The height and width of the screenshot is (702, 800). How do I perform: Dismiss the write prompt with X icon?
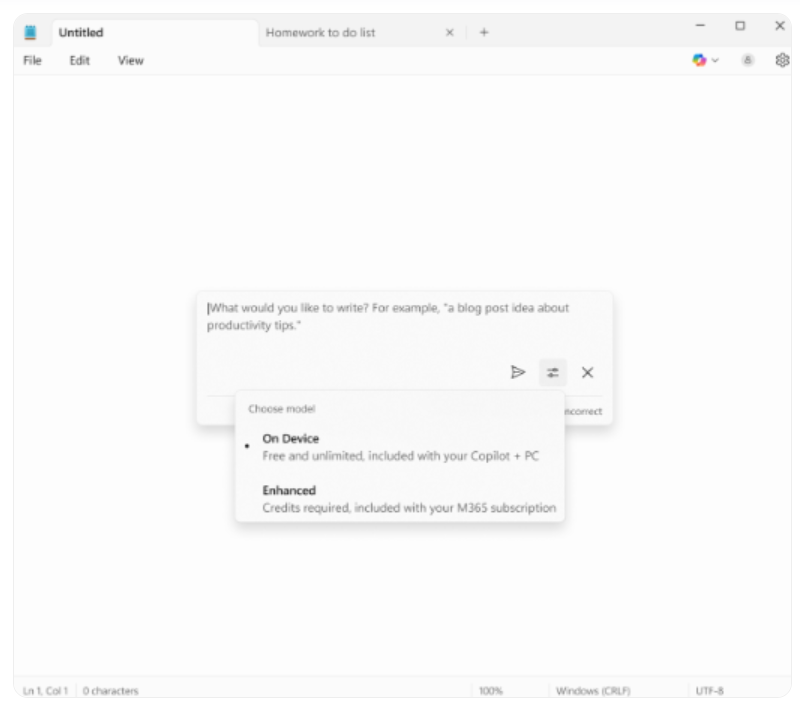click(x=587, y=372)
